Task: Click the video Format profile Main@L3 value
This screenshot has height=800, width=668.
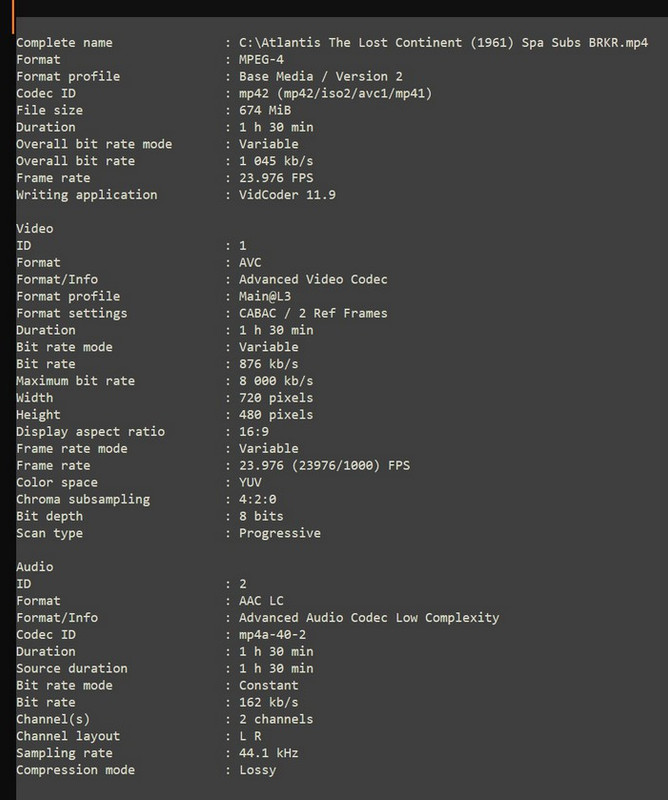Action: 265,296
